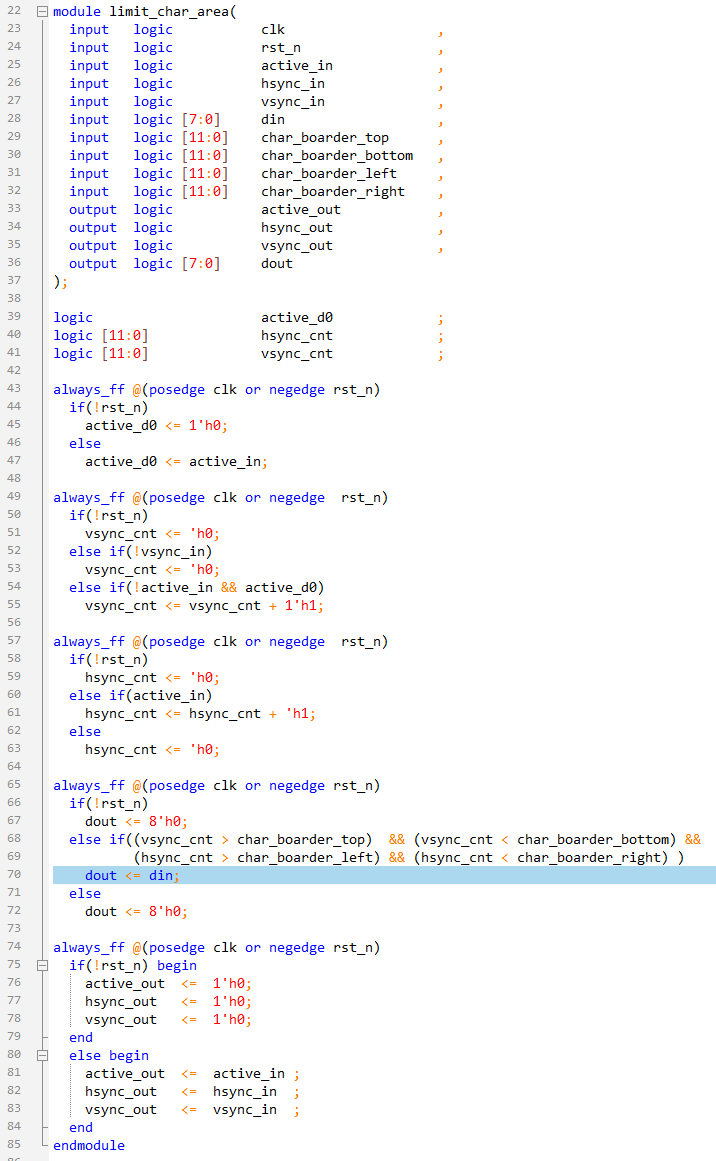Click the highlighted line dout <= din

384,875
